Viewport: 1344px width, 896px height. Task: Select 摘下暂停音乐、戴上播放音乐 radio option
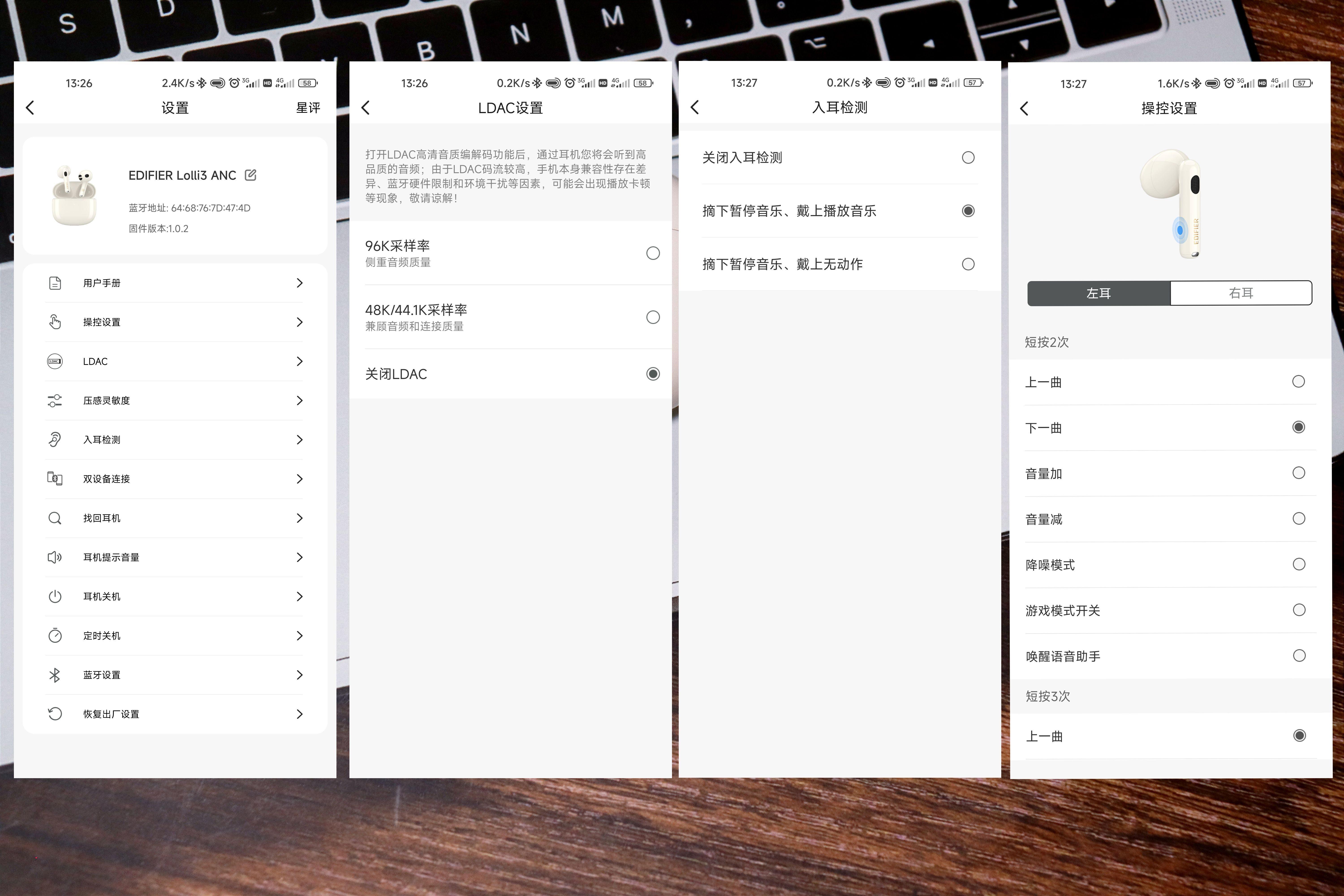point(968,211)
